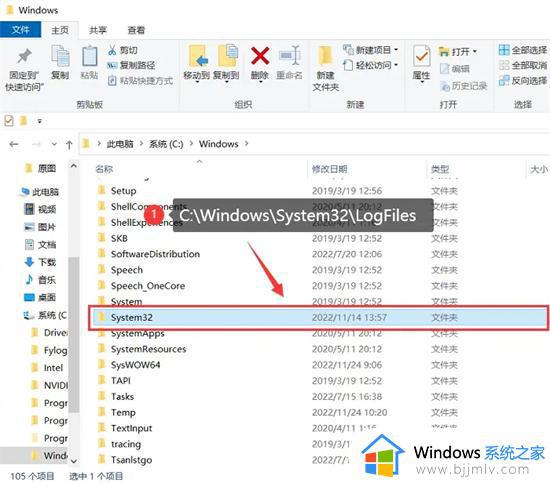Open the File (文件) tab
Viewport: 550px width, 483px height.
coord(20,30)
